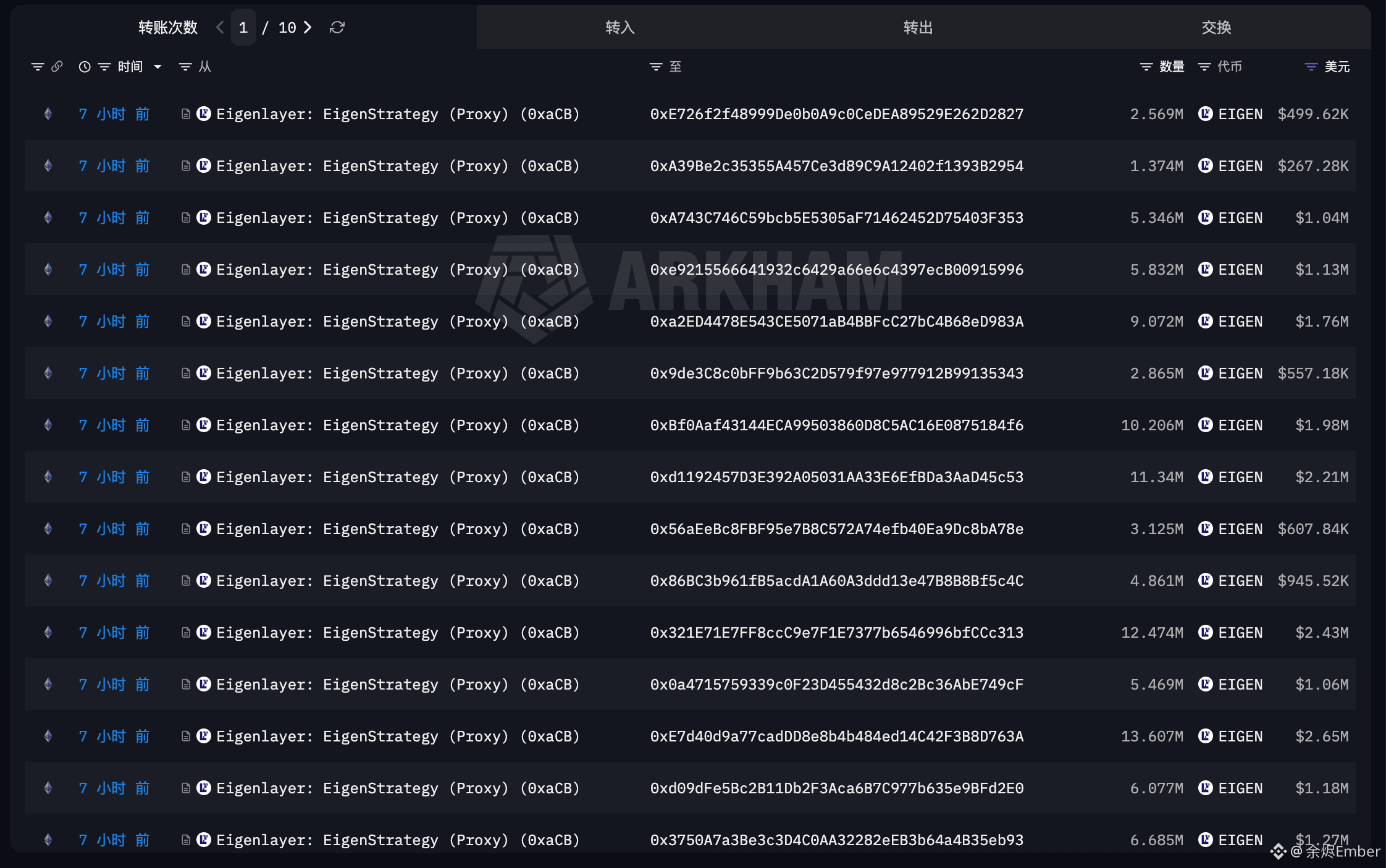1386x868 pixels.
Task: Click the amount 5.346M cell
Action: [1157, 218]
